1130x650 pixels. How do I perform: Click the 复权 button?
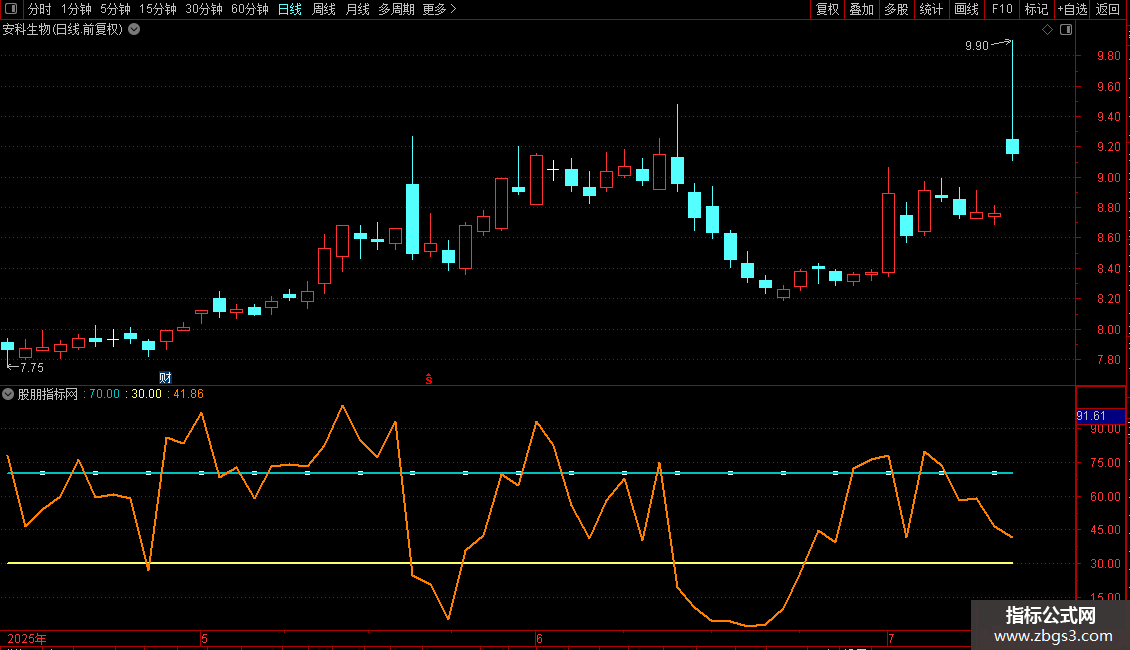[x=827, y=9]
